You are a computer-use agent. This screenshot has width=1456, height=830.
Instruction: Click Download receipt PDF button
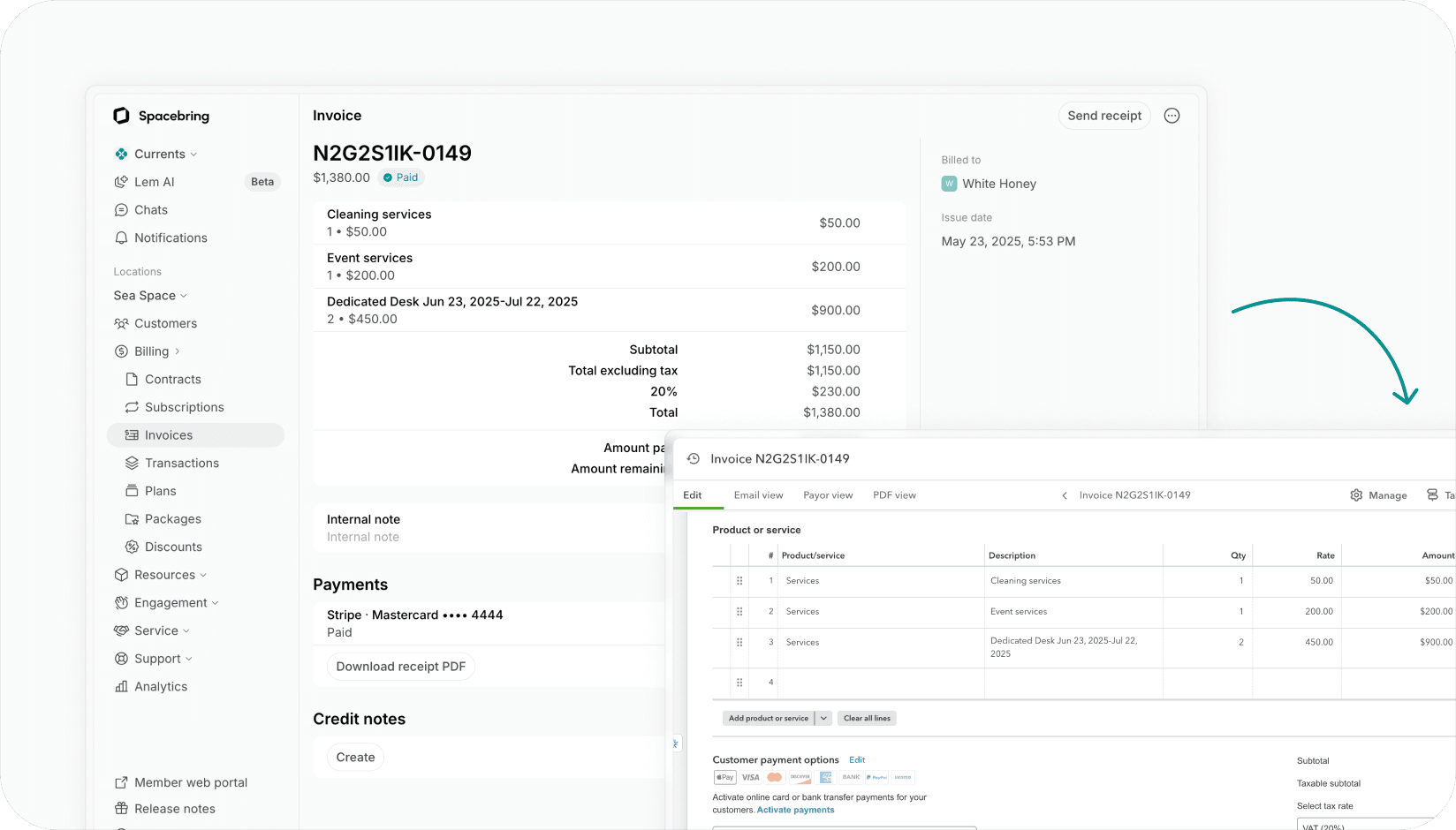pos(400,668)
